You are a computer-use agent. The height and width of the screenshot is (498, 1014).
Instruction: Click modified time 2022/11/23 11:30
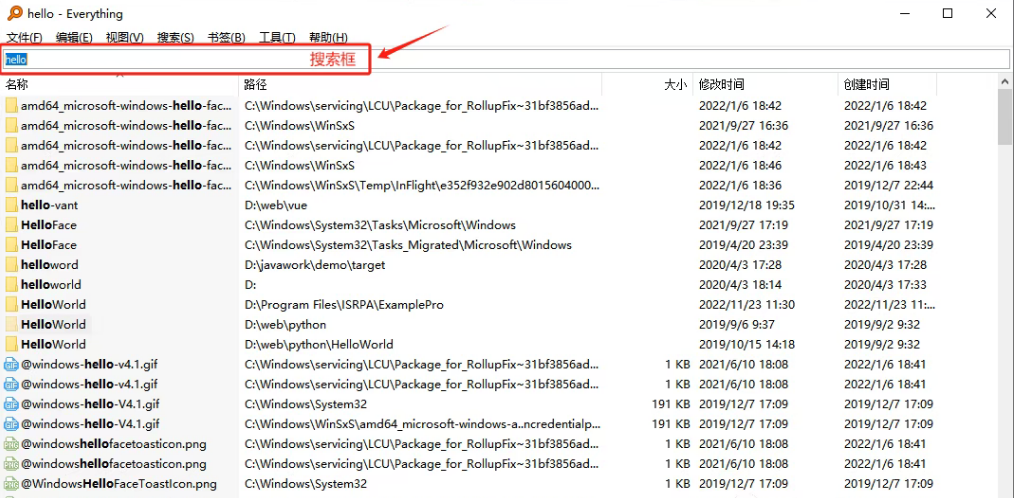(747, 305)
